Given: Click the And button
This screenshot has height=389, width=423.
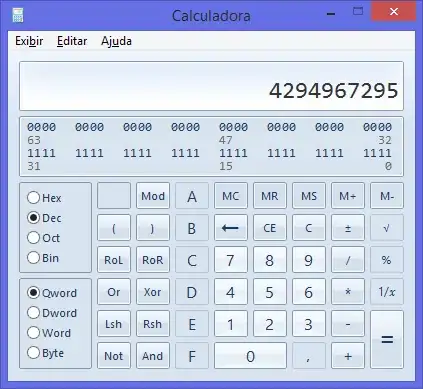Looking at the screenshot, I should 153,356.
